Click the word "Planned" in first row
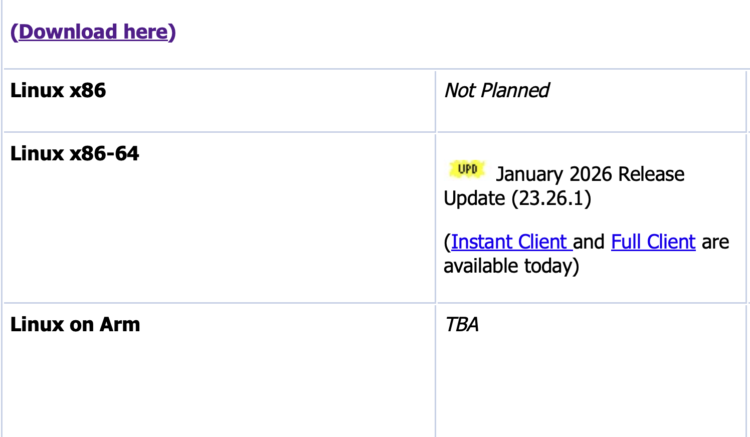The image size is (750, 437). pos(515,90)
